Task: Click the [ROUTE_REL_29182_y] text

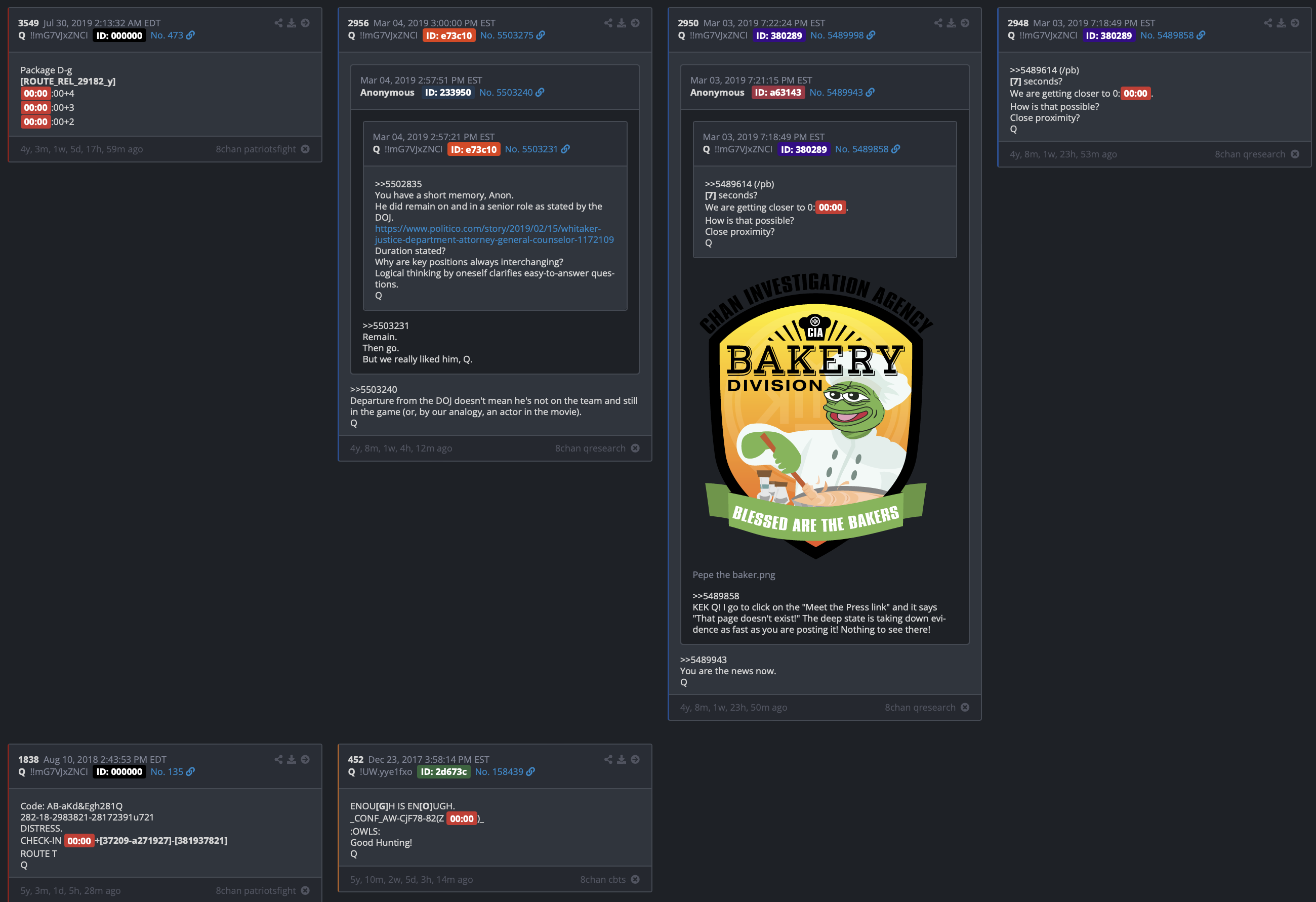Action: (x=68, y=81)
